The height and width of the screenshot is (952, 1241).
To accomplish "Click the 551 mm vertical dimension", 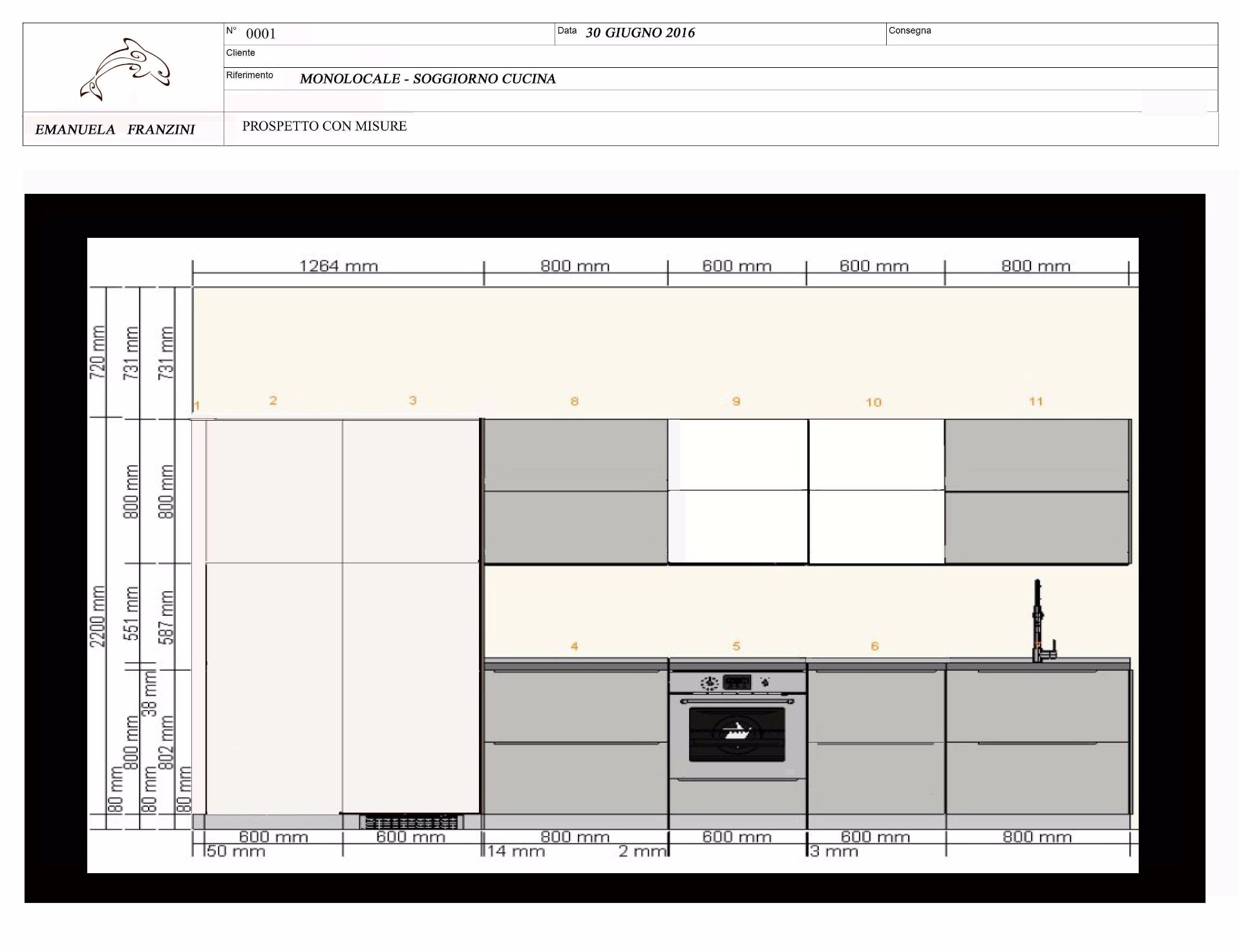I will pyautogui.click(x=132, y=614).
